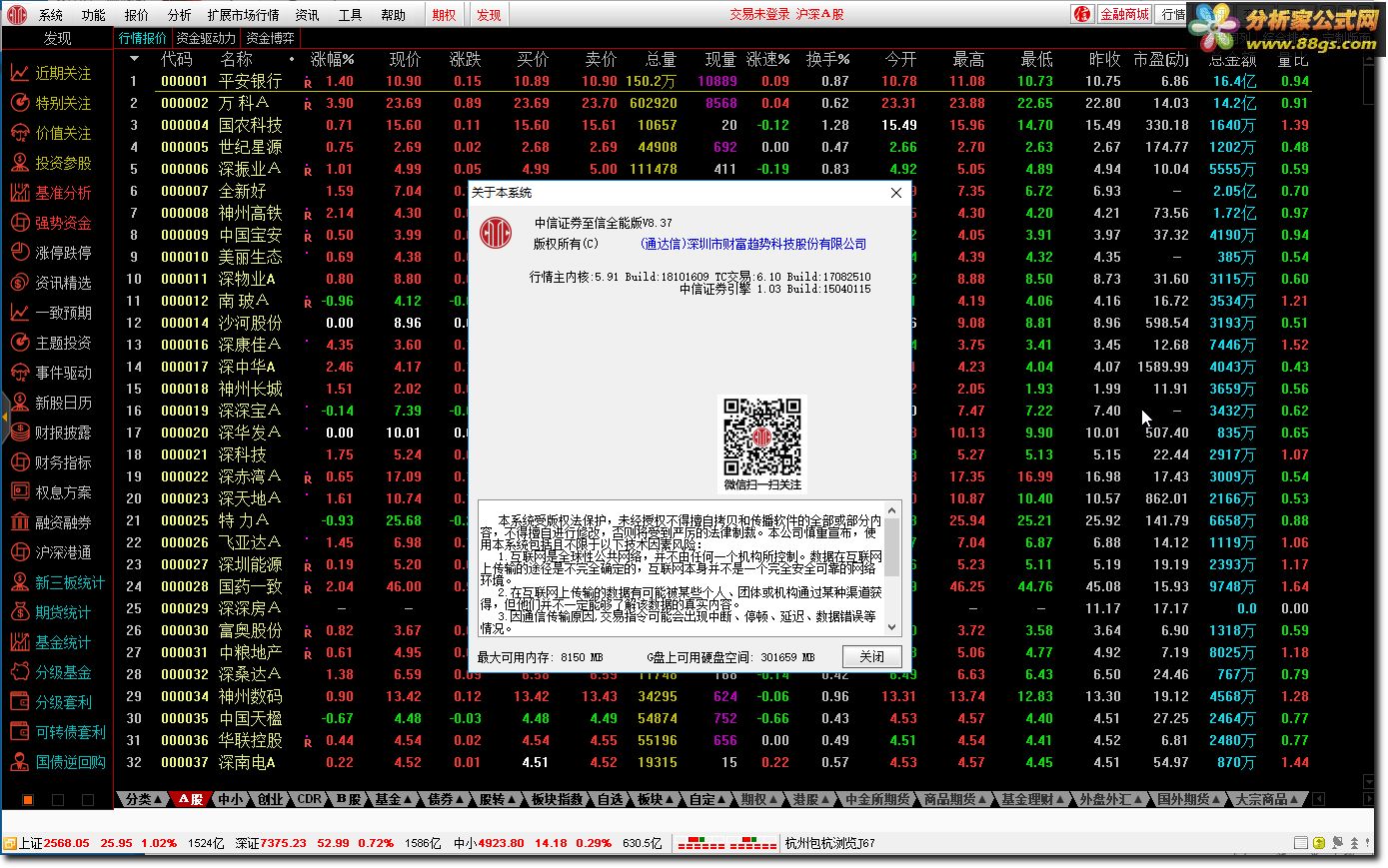
Task: Select the 中国天楹 stock name
Action: pyautogui.click(x=250, y=718)
